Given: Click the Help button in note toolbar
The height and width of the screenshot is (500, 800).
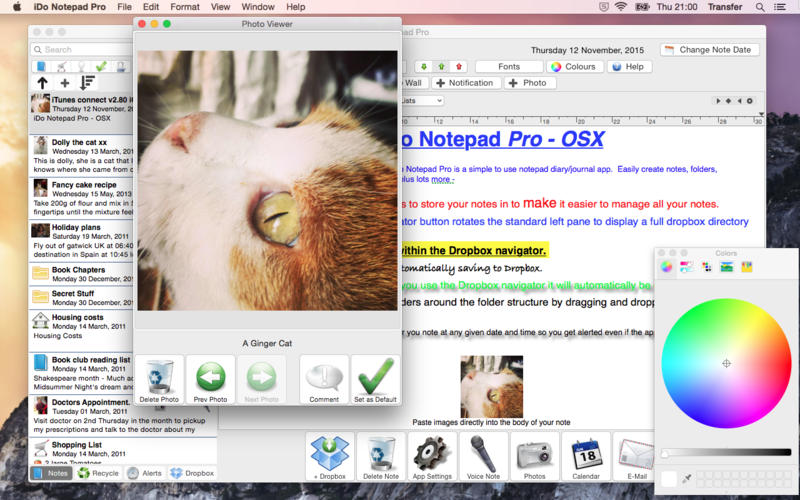Looking at the screenshot, I should pyautogui.click(x=629, y=67).
